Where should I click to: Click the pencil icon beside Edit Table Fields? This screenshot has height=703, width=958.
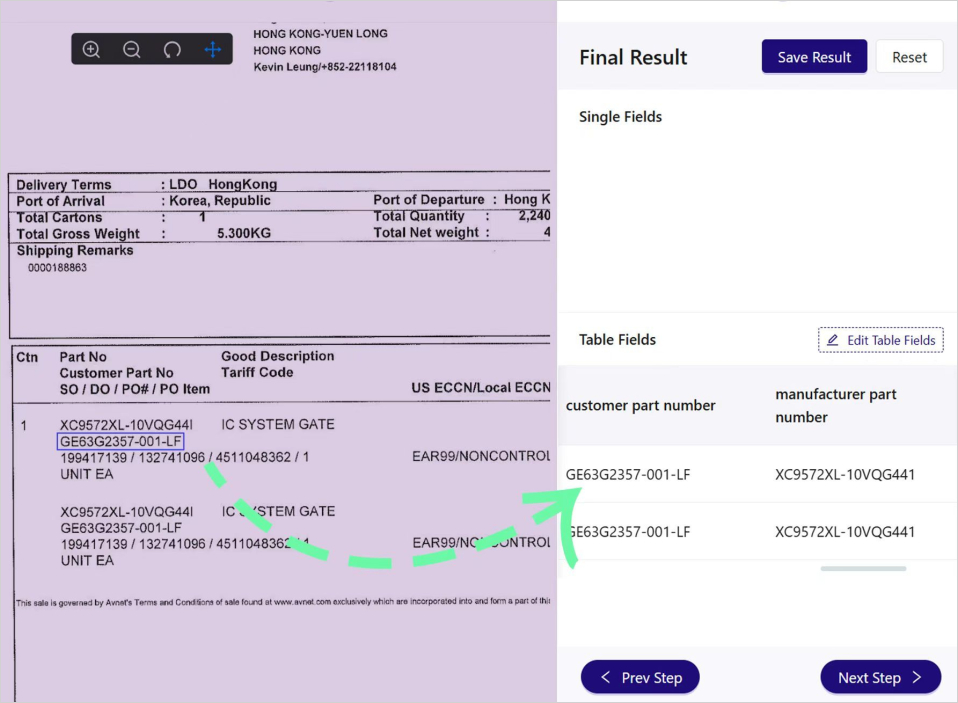point(833,340)
